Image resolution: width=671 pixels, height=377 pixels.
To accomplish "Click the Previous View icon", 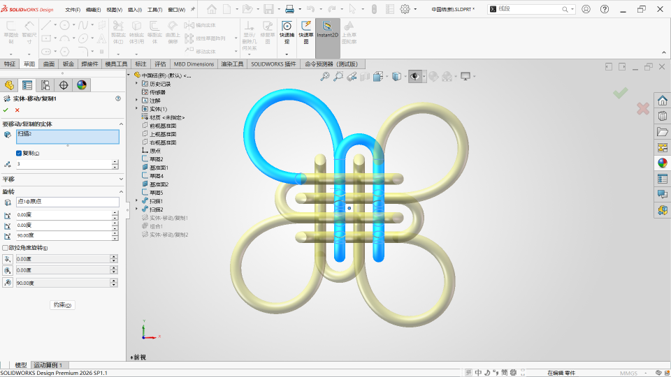I will [352, 77].
